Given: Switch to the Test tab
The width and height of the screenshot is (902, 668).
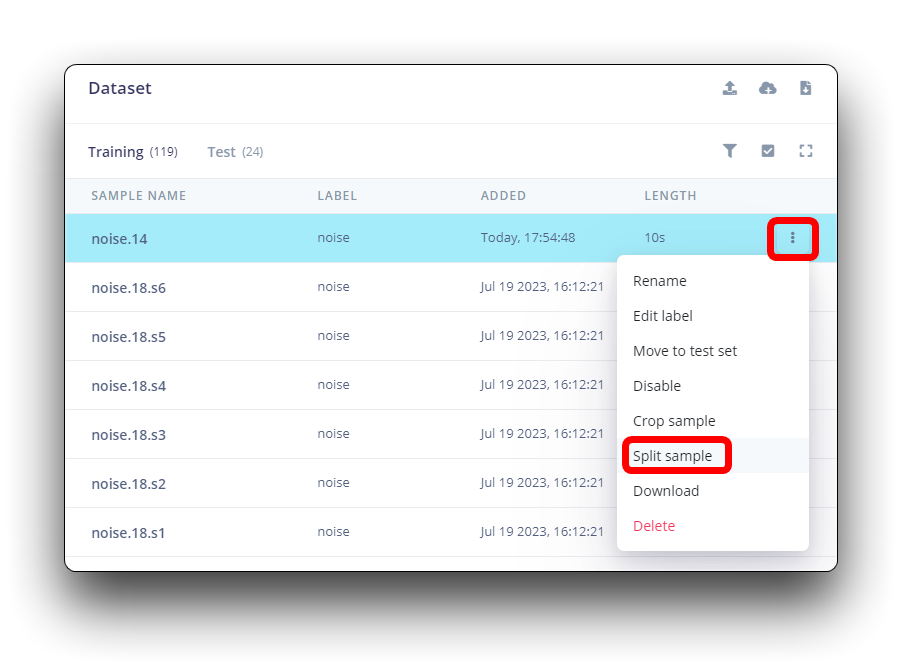Looking at the screenshot, I should coord(235,152).
